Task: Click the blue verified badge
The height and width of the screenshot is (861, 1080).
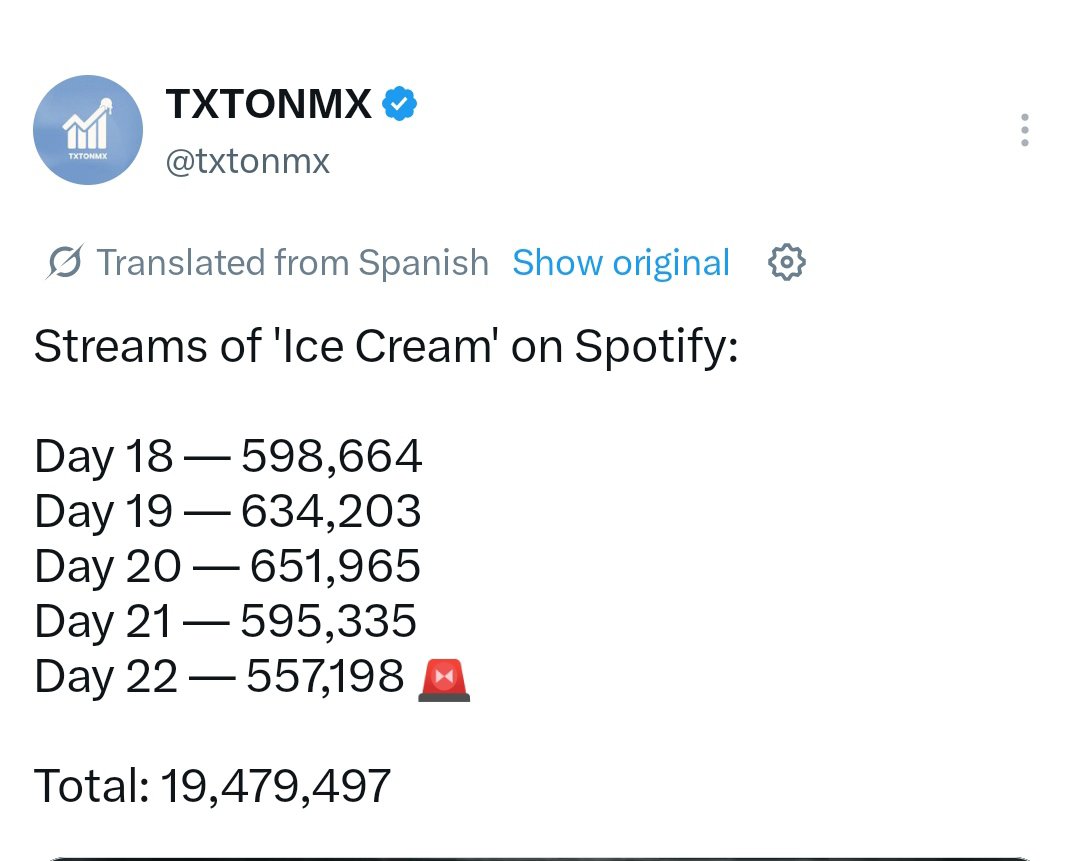Action: pyautogui.click(x=399, y=104)
